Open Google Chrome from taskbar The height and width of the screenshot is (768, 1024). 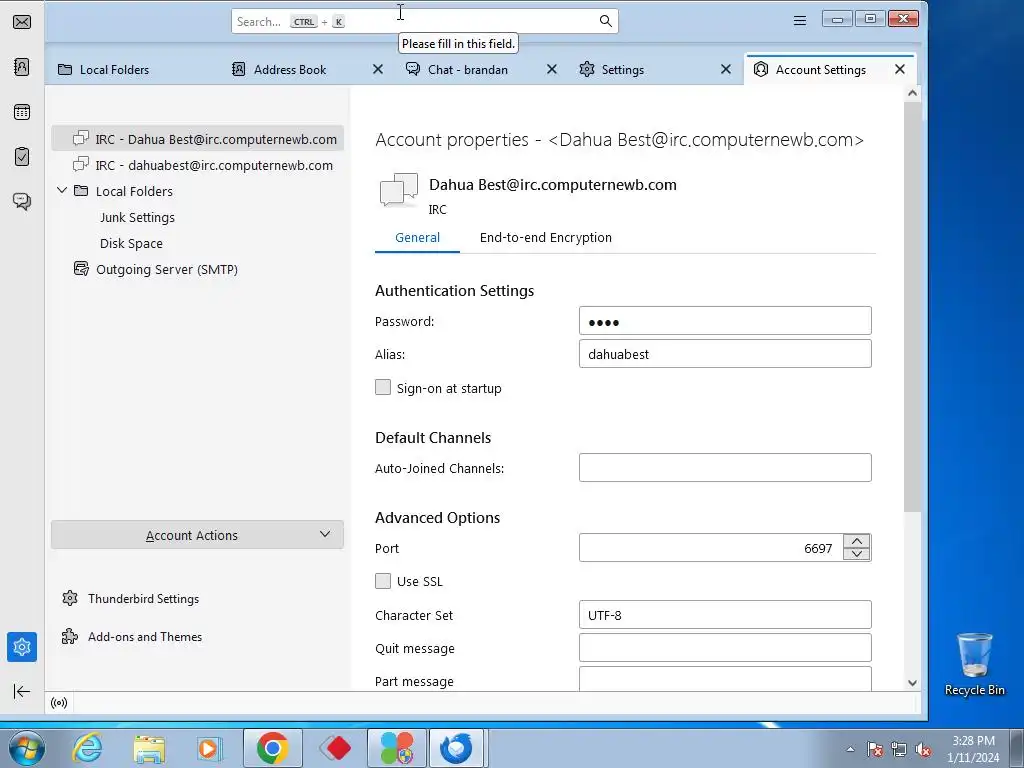[x=272, y=748]
